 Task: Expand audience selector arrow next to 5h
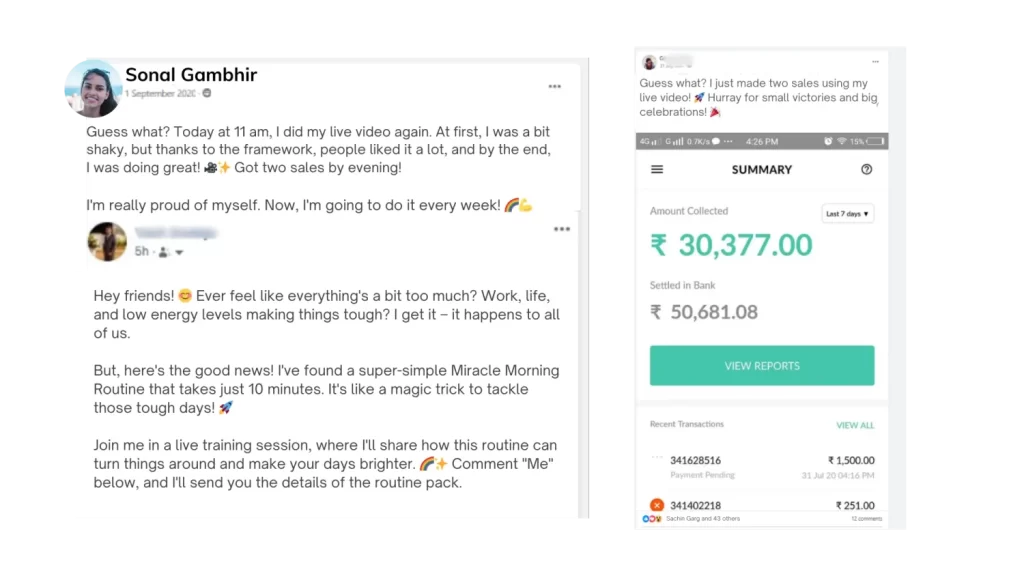click(x=179, y=252)
